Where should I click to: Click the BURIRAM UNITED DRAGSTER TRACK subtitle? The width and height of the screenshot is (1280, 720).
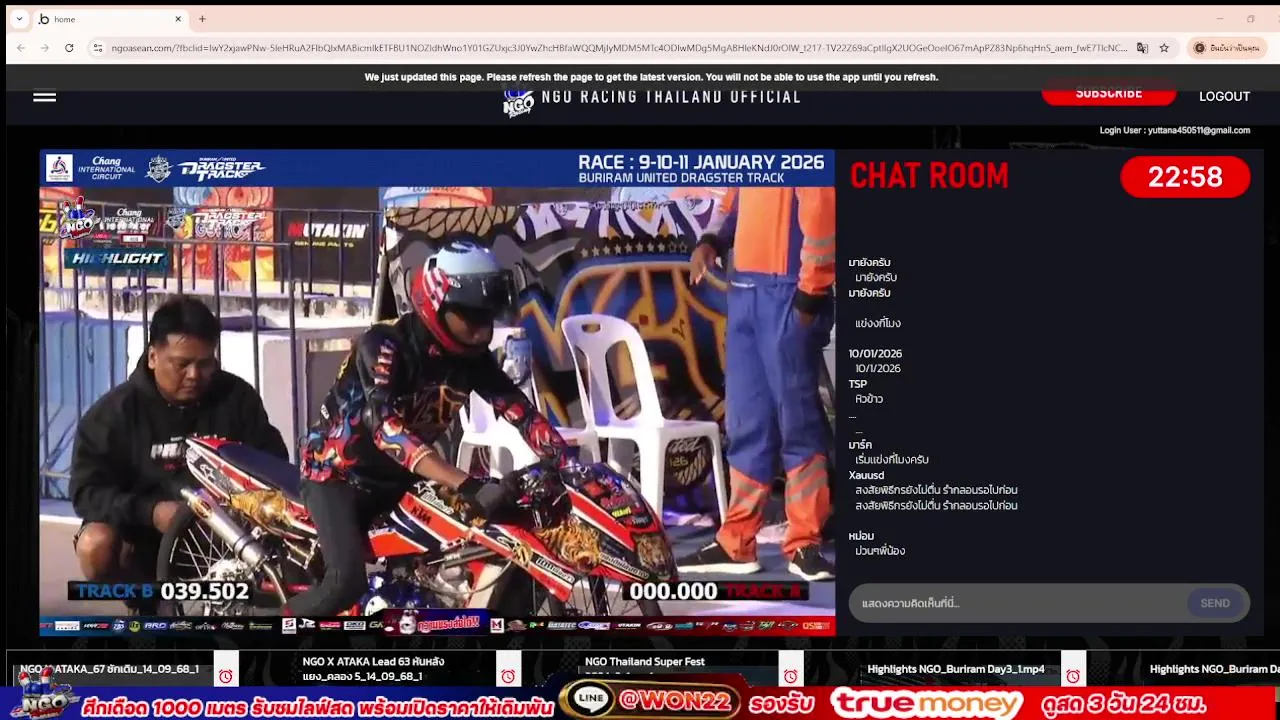coord(681,179)
